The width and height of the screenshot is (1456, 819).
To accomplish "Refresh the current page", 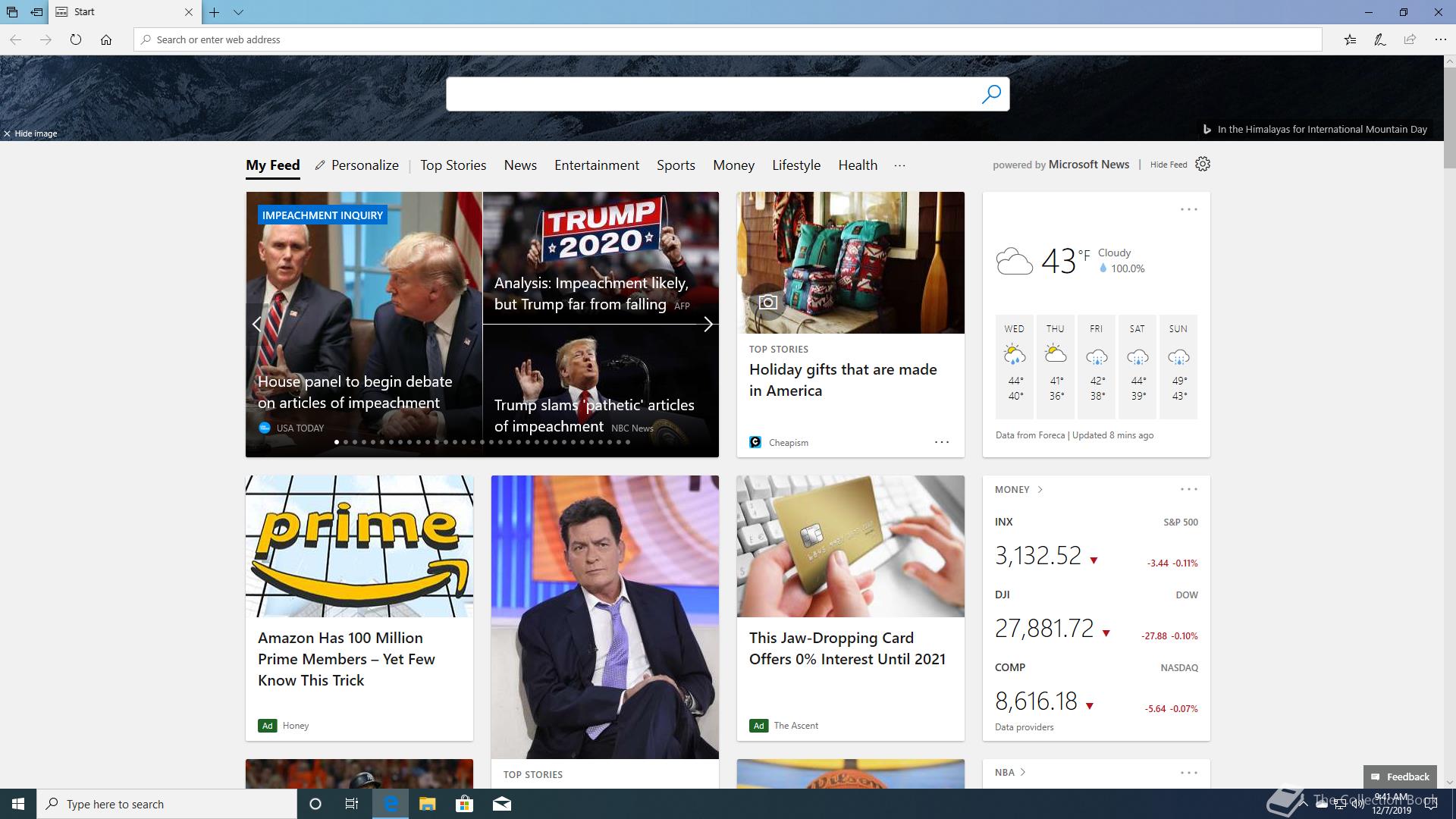I will click(76, 39).
